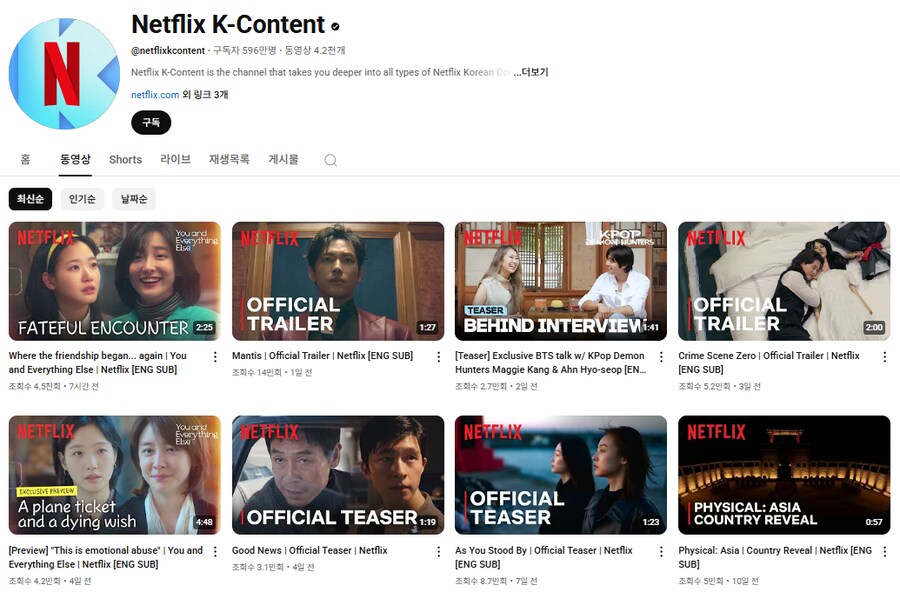
Task: Click the 외 링크 3개 additional links text
Action: click(205, 95)
